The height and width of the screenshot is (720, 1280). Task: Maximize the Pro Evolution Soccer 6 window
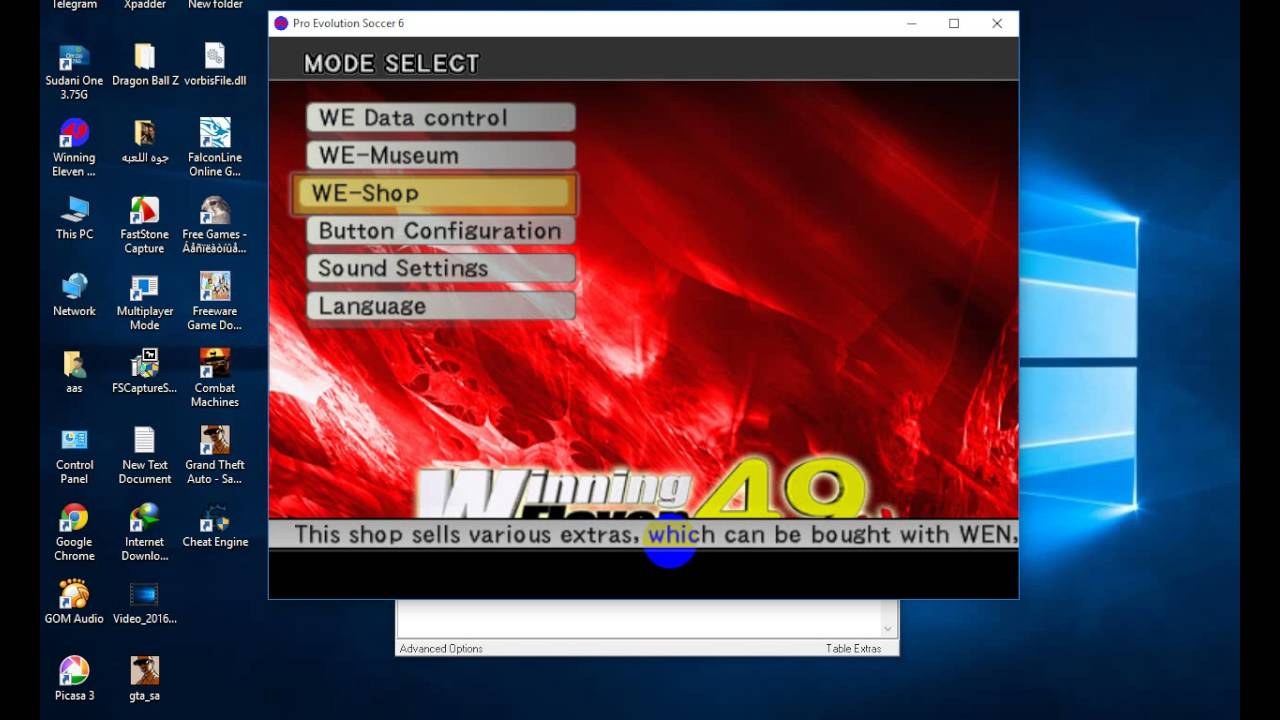[954, 23]
